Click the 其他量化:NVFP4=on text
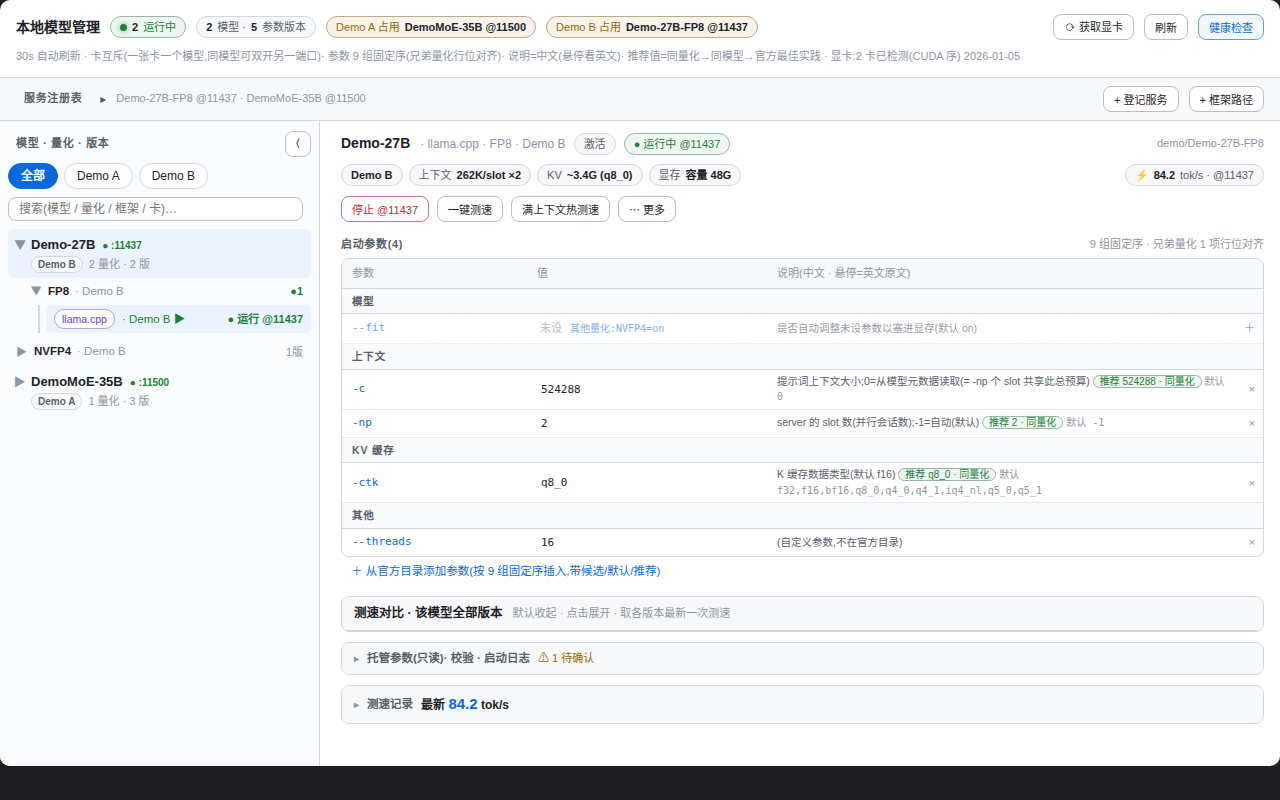The height and width of the screenshot is (800, 1280). coord(617,328)
